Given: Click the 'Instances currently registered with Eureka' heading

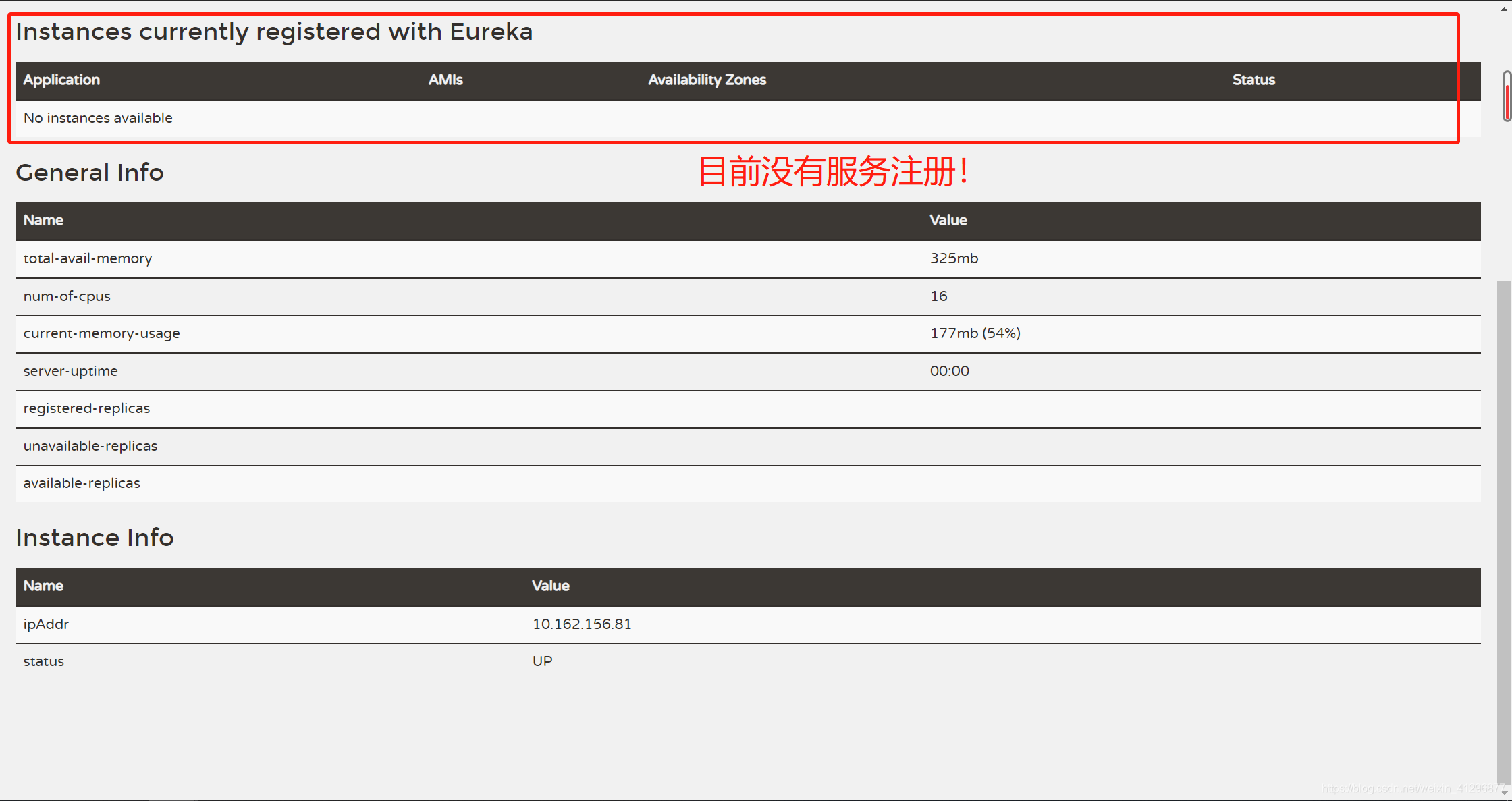Looking at the screenshot, I should pos(274,32).
